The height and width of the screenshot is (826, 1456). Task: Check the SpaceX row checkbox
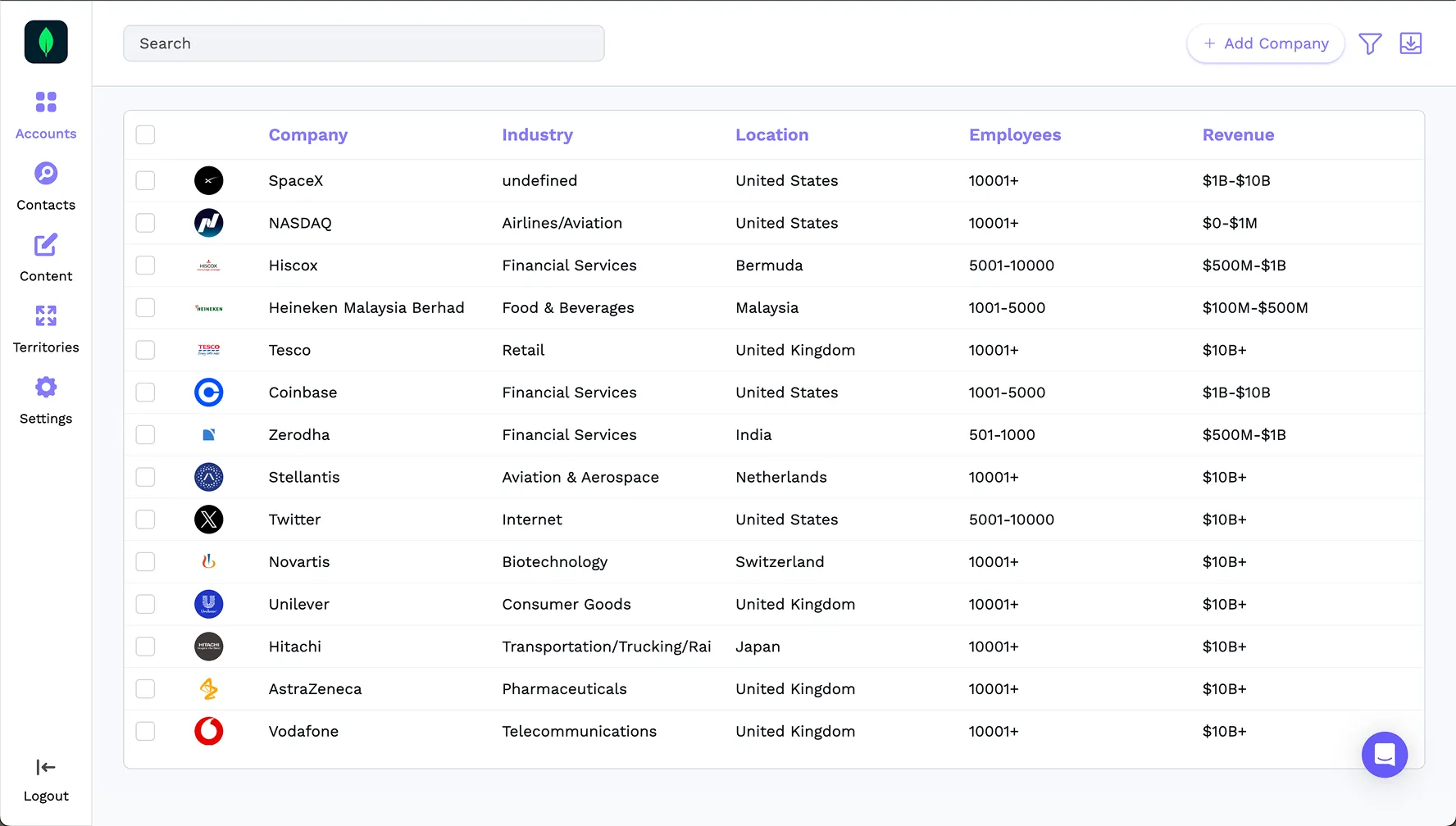pos(145,180)
